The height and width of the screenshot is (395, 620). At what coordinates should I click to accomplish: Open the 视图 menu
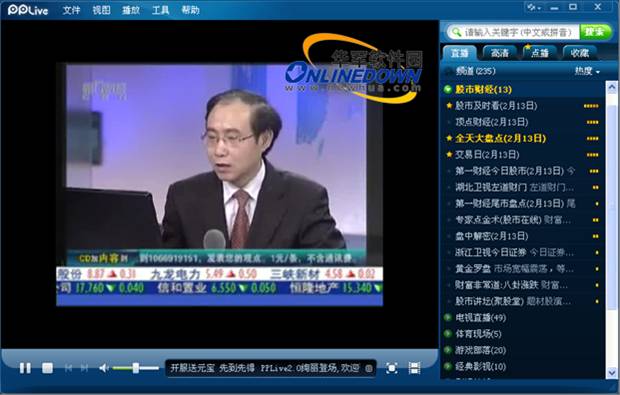[x=101, y=10]
